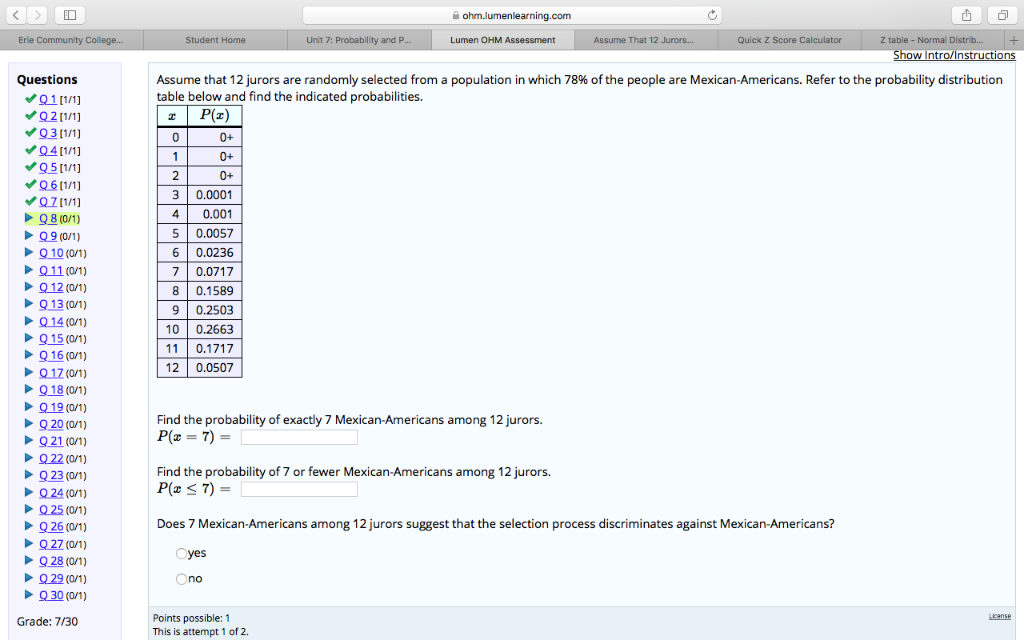Click the green checkmark beside Q 7
The image size is (1024, 640).
(x=32, y=201)
